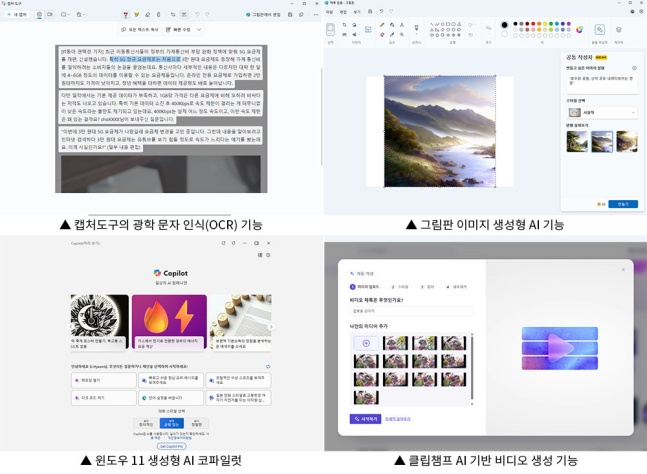Select the red ballpoint pen in Snipping Tool

pyautogui.click(x=125, y=15)
